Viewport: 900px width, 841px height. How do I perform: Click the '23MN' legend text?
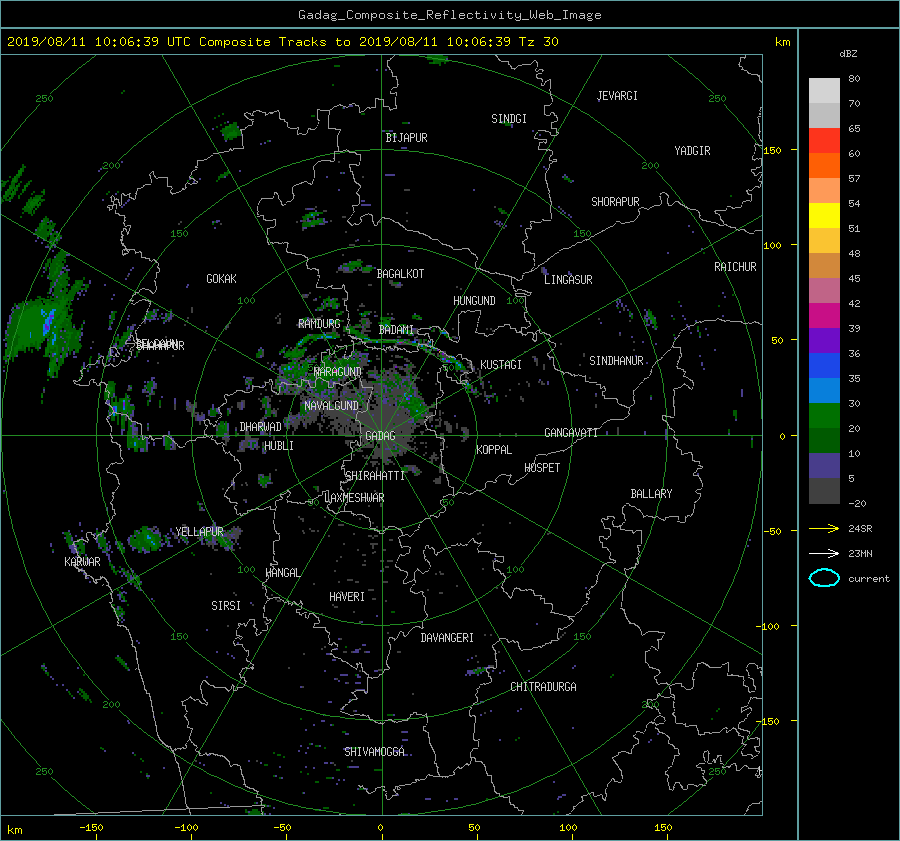pos(860,553)
